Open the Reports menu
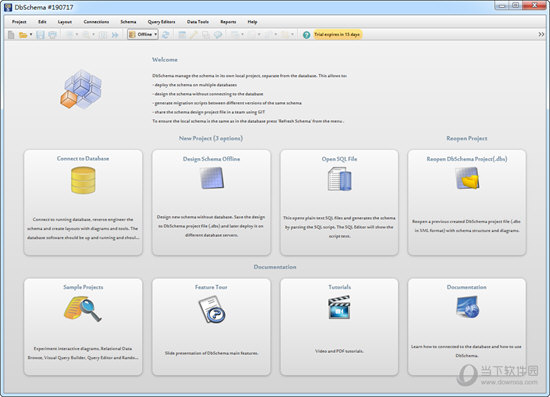The height and width of the screenshot is (397, 550). pos(228,22)
